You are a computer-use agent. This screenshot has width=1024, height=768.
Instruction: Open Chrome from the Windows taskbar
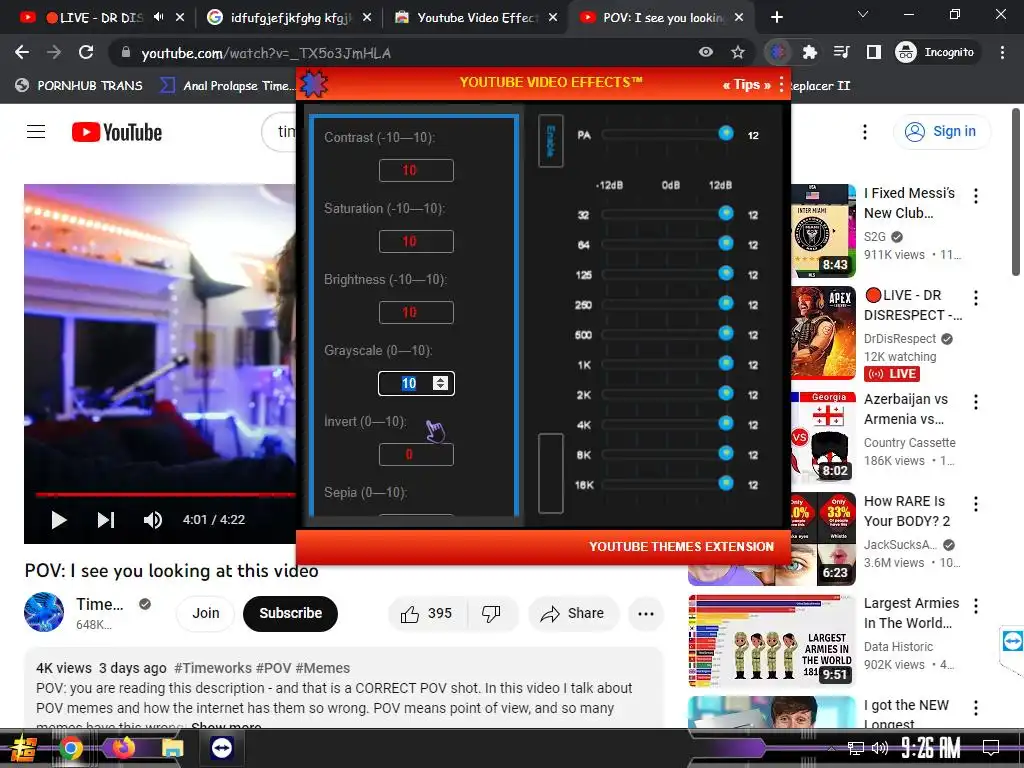coord(71,748)
